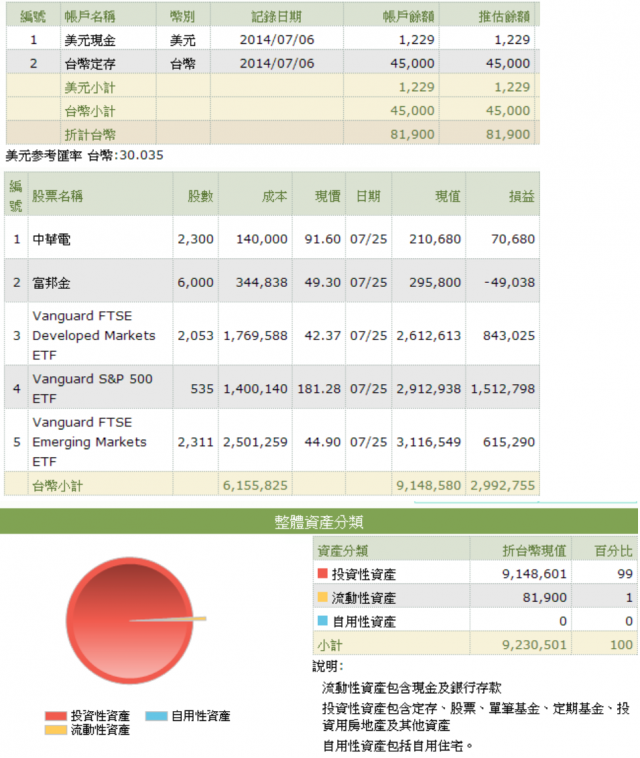This screenshot has height=758, width=640.
Task: Click the 投資性資產 value 9,148,601
Action: (534, 574)
